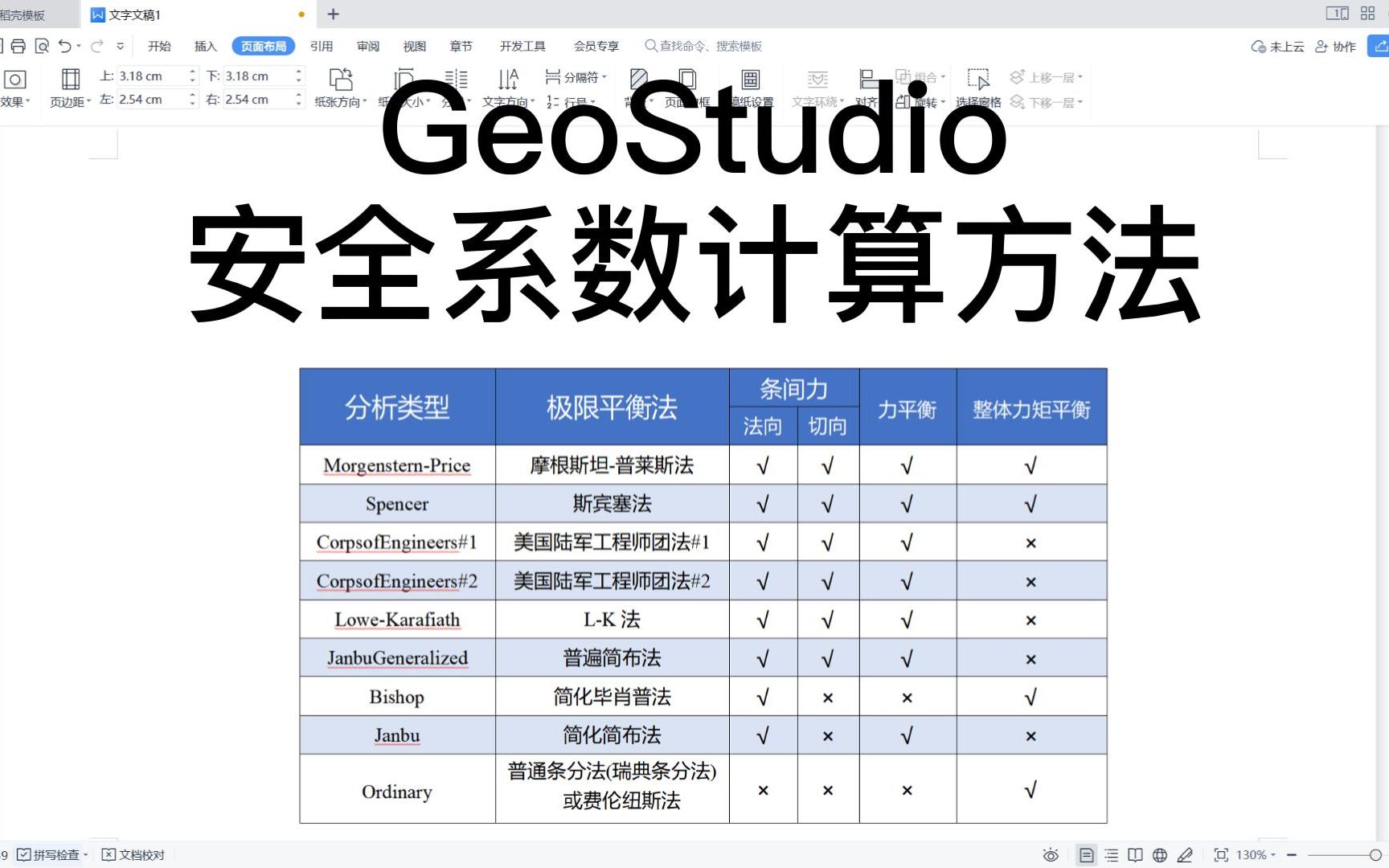Switch to the 视图 View tab
Viewport: 1389px width, 868px height.
tap(415, 46)
